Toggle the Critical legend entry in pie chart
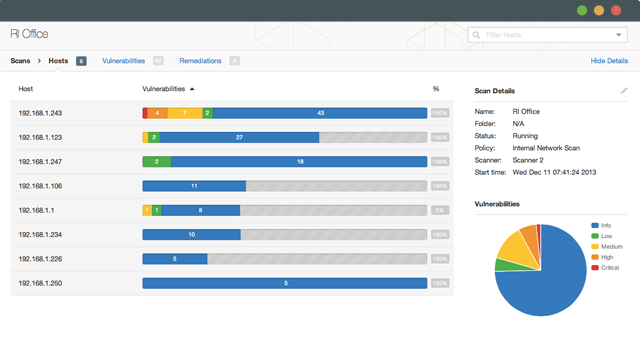This screenshot has width=640, height=360. [605, 268]
